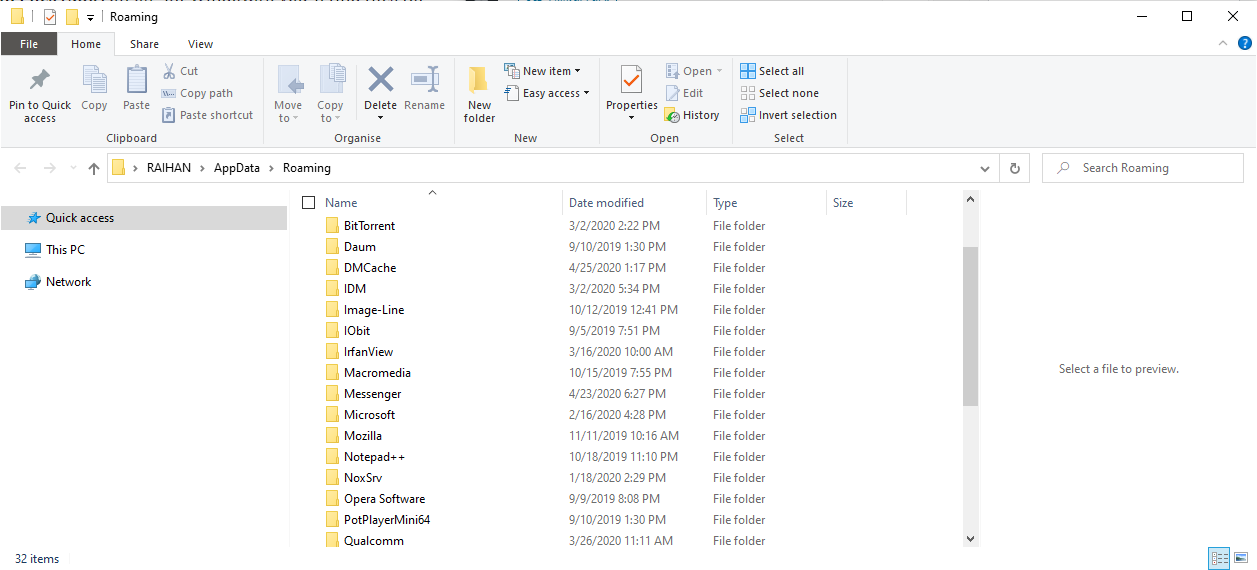Viewport: 1257px width, 570px height.
Task: Click the Paste clipboard icon
Action: pyautogui.click(x=136, y=80)
